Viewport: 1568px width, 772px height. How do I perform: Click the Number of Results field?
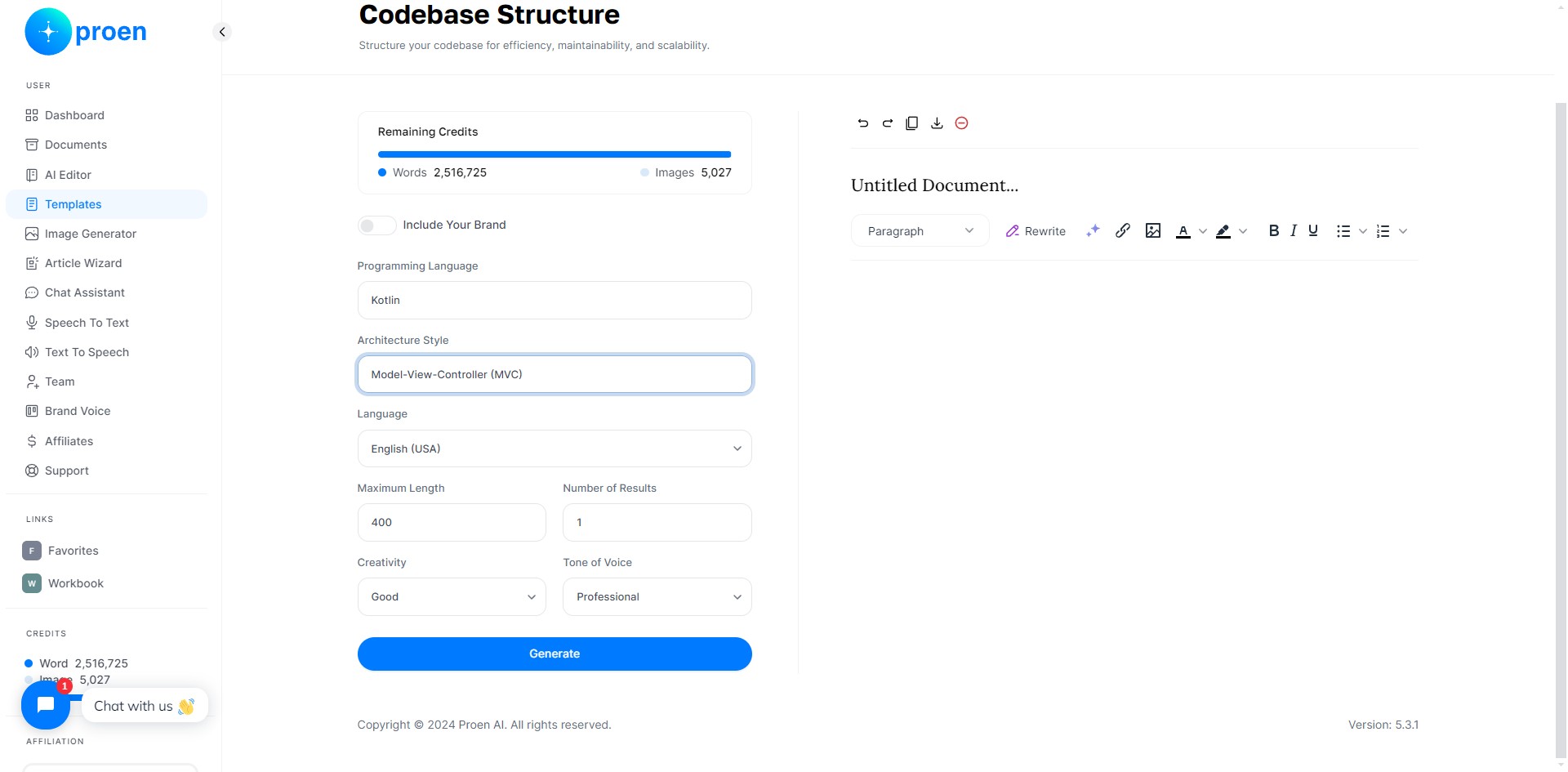point(657,523)
